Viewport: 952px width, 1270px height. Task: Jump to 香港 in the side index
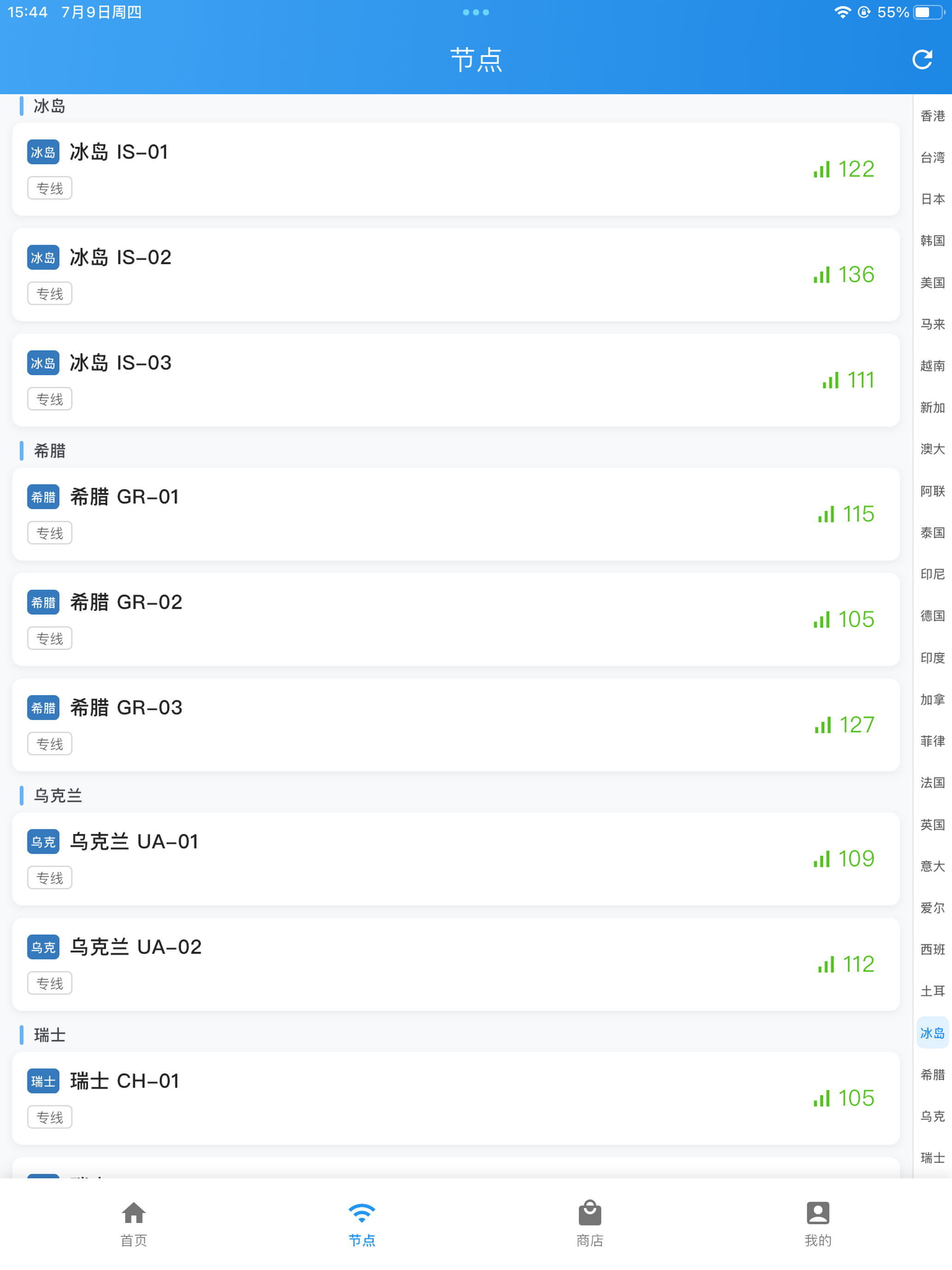[932, 116]
